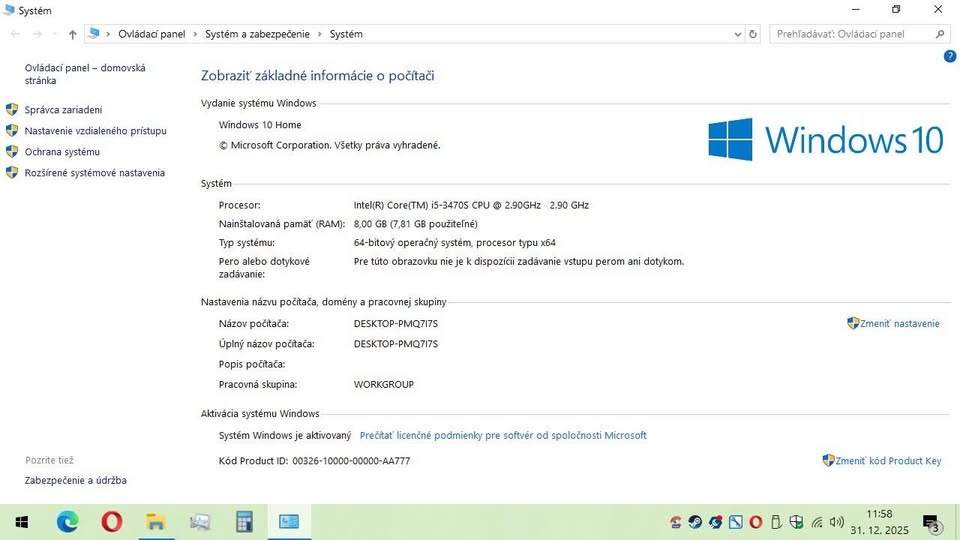
Task: Open the Steam tray icon with red notification dot
Action: pyautogui.click(x=715, y=522)
